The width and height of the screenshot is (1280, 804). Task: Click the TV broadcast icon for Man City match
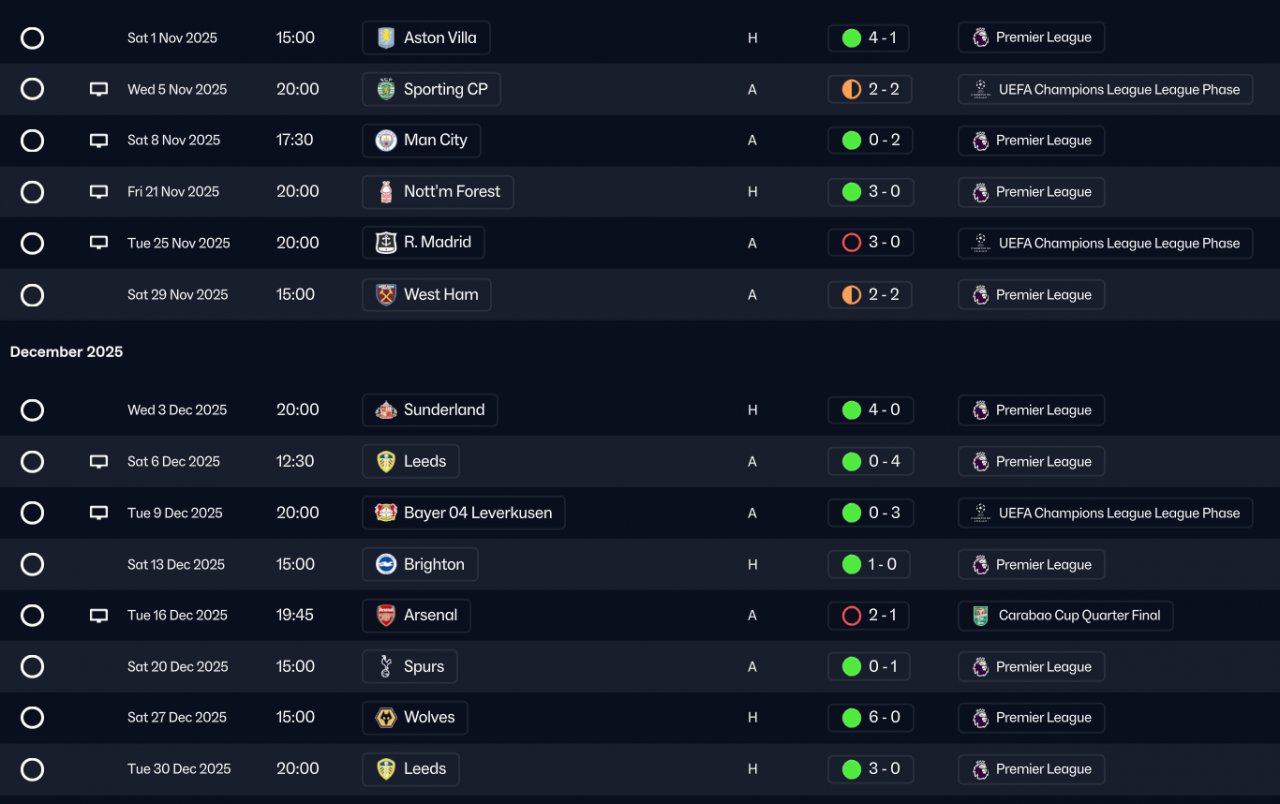click(98, 140)
